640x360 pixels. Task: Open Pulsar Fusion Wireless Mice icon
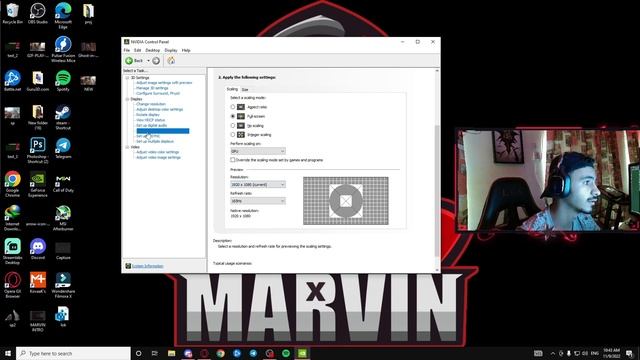[x=63, y=49]
